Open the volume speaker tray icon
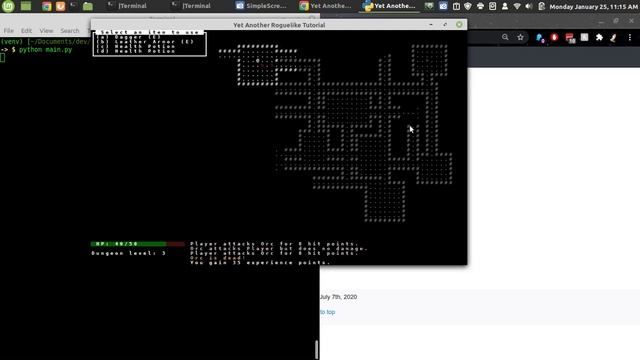Screen dimensions: 640x360 coord(529,6)
